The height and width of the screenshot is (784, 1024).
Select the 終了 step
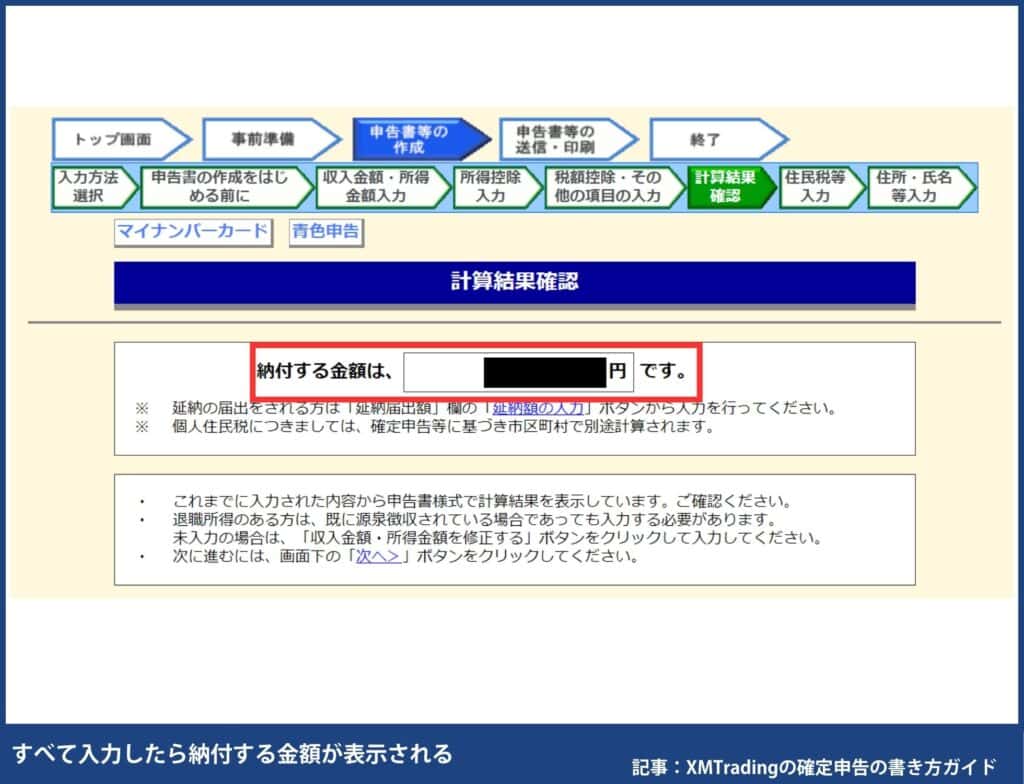coord(718,139)
